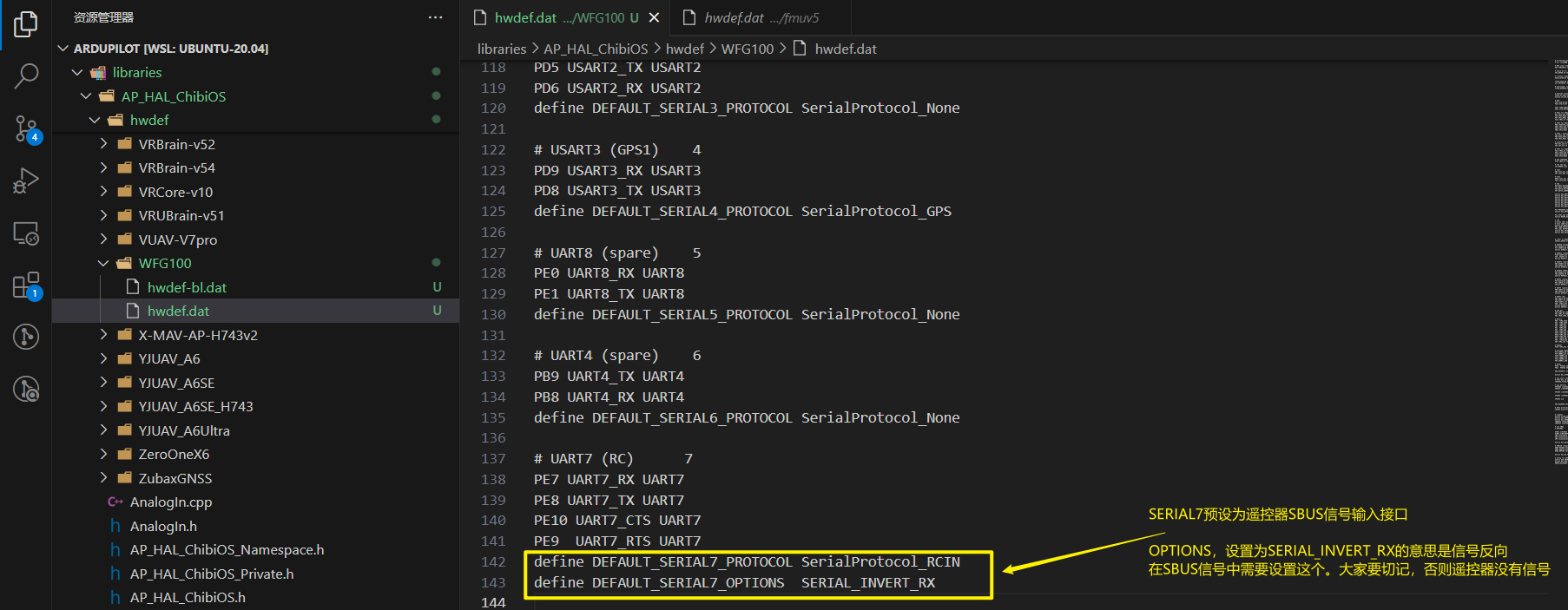Click the libraries breadcrumb segment
The height and width of the screenshot is (610, 1568).
coord(502,49)
